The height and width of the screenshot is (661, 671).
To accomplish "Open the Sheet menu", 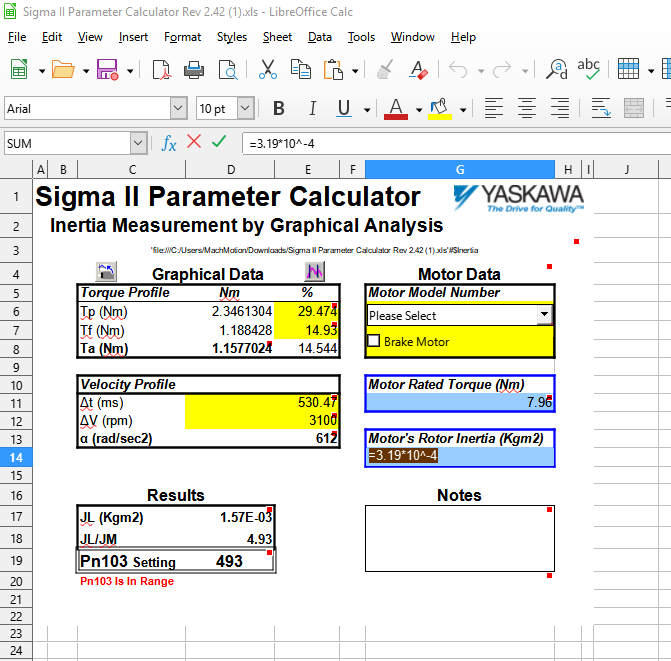I will click(x=277, y=37).
